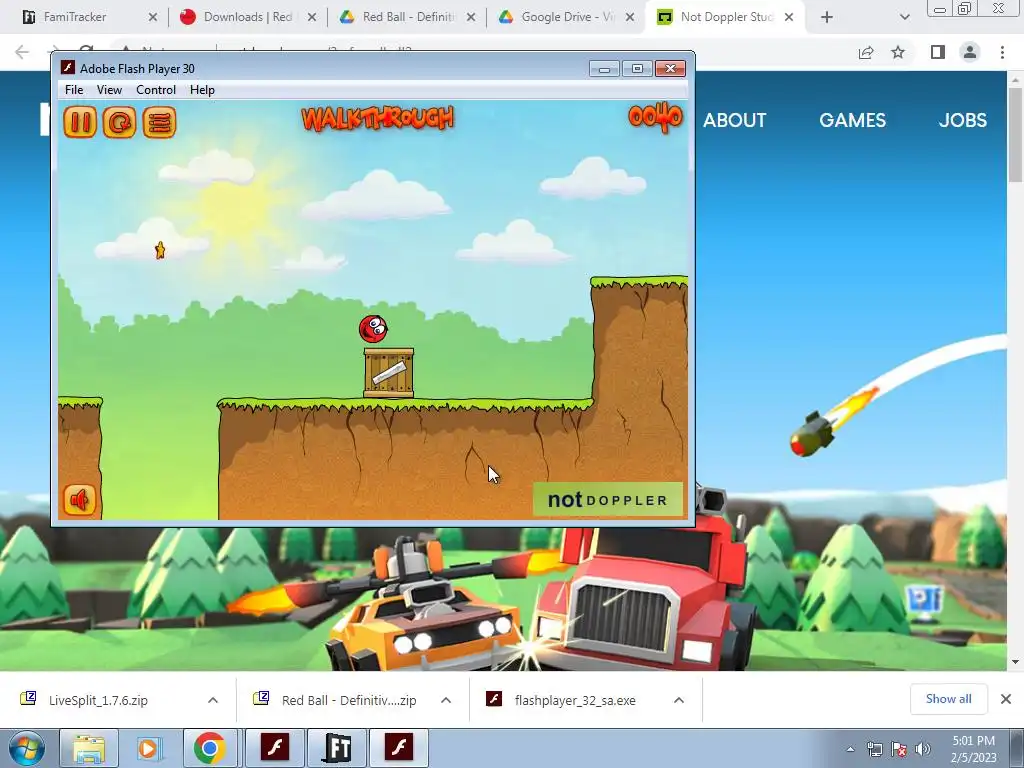This screenshot has height=768, width=1024.
Task: Close the Downloads Red Ball tab
Action: [x=312, y=17]
